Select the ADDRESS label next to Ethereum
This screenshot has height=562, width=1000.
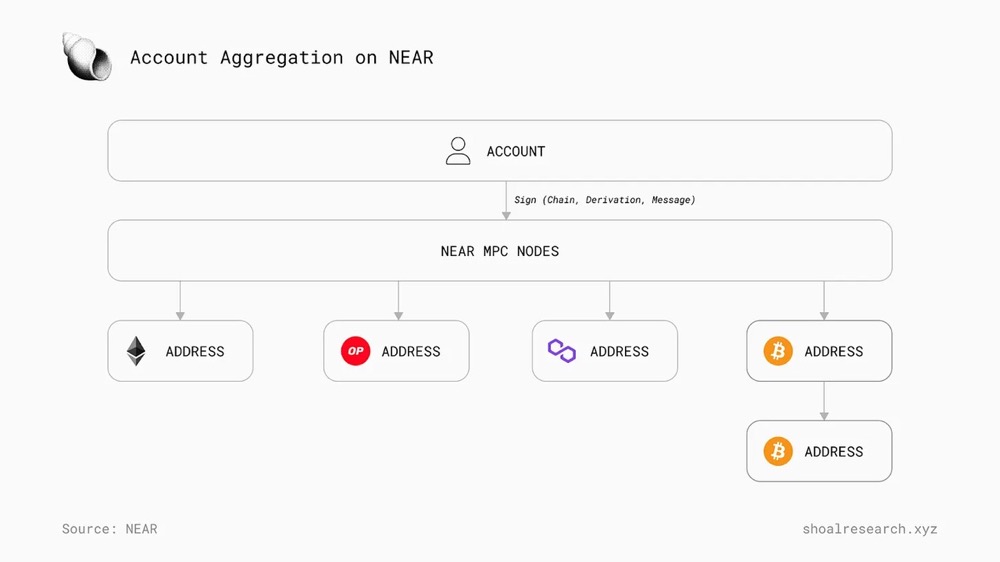(195, 352)
